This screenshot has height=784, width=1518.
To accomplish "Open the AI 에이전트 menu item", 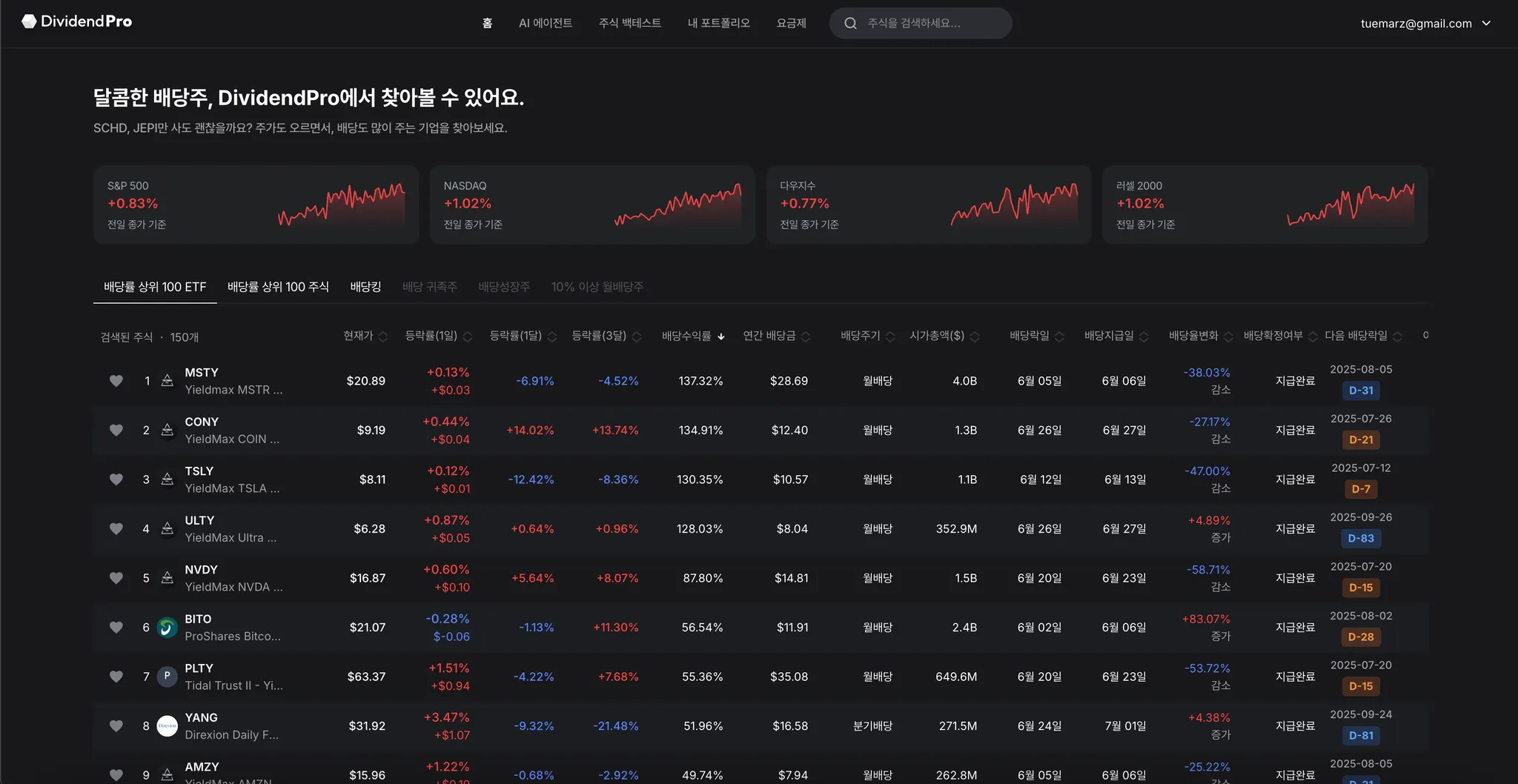I will pos(546,24).
